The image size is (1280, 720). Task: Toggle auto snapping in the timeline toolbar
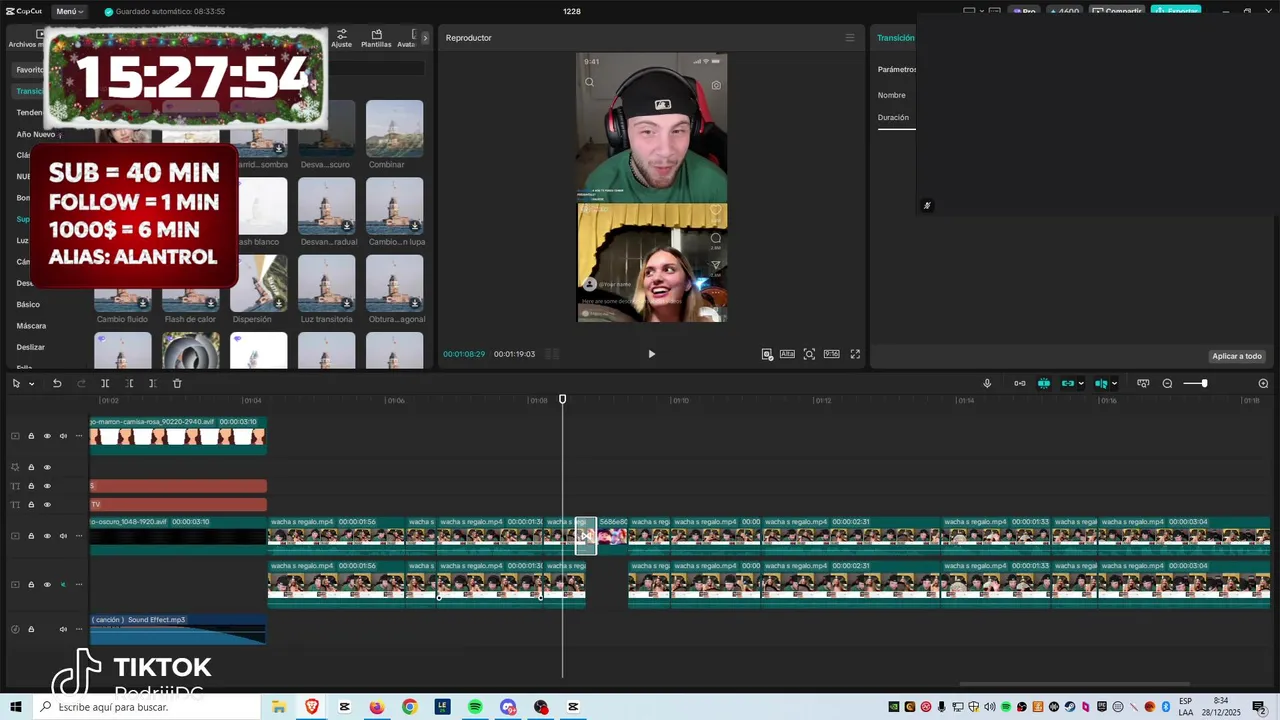click(x=1068, y=383)
